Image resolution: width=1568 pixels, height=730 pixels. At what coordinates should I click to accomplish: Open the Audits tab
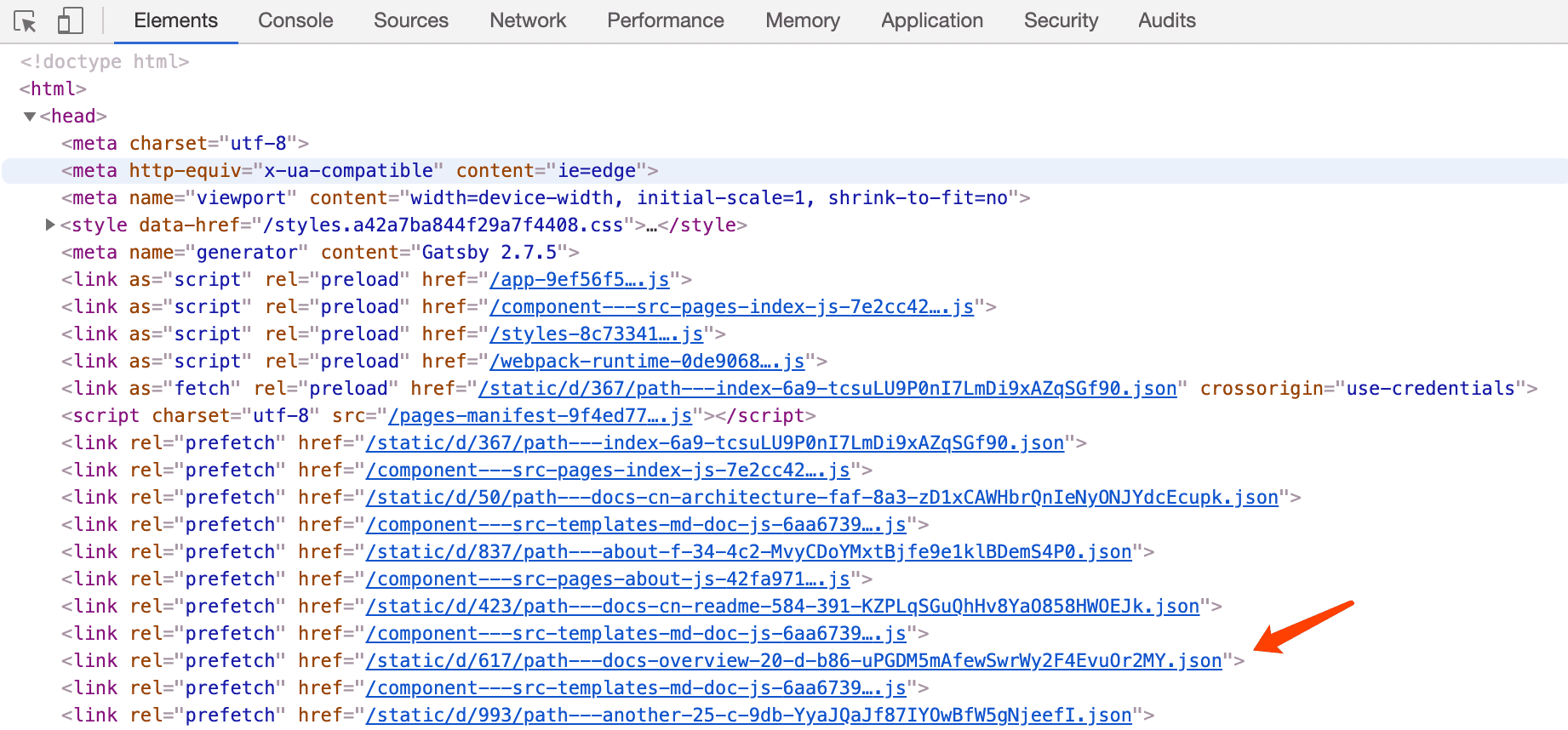1166,20
